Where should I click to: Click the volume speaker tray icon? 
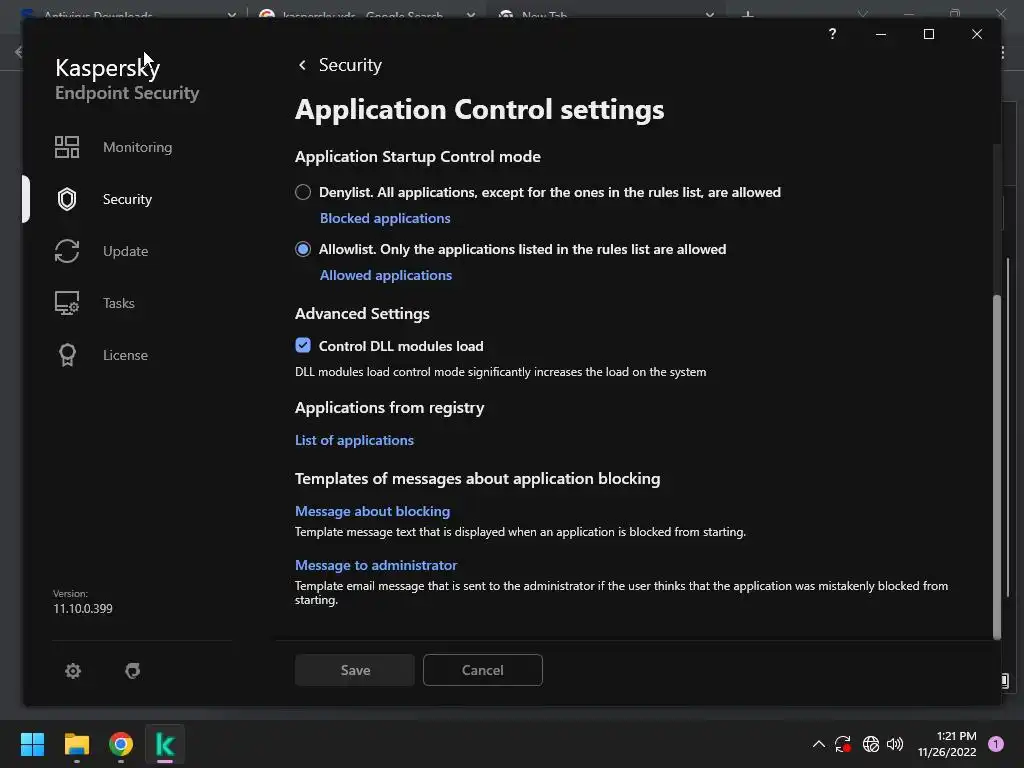[895, 744]
